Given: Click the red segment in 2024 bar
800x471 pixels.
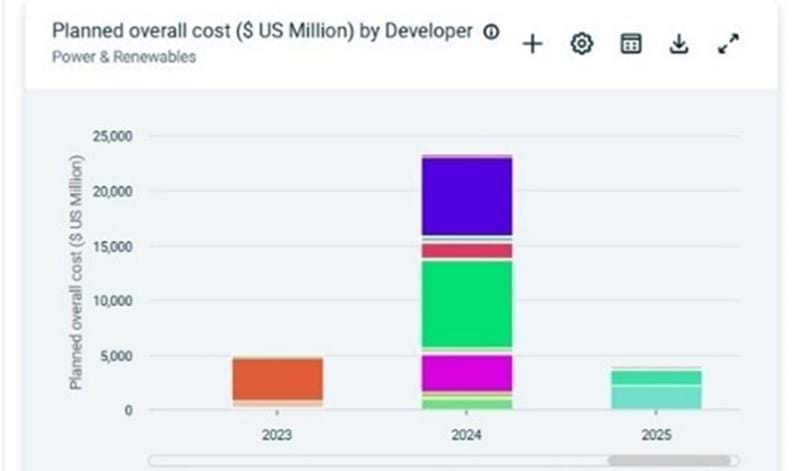Looking at the screenshot, I should [467, 250].
